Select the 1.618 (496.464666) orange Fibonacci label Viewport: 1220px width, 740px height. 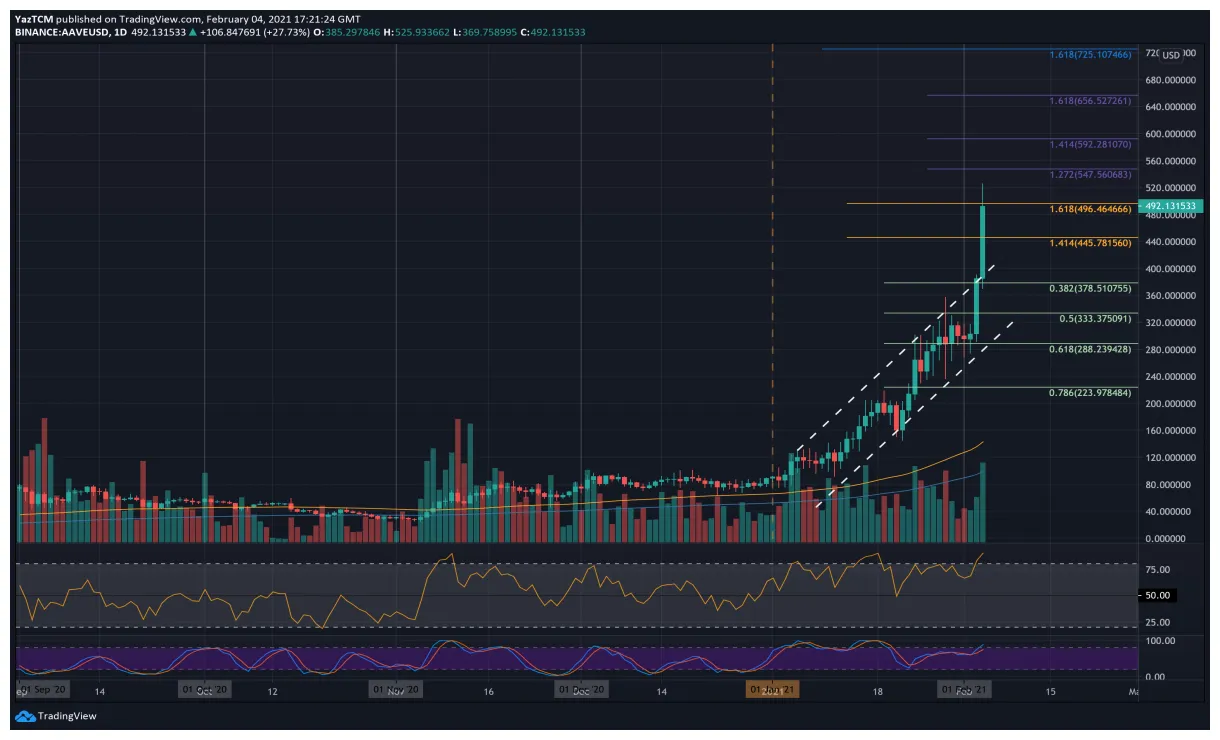(1091, 210)
